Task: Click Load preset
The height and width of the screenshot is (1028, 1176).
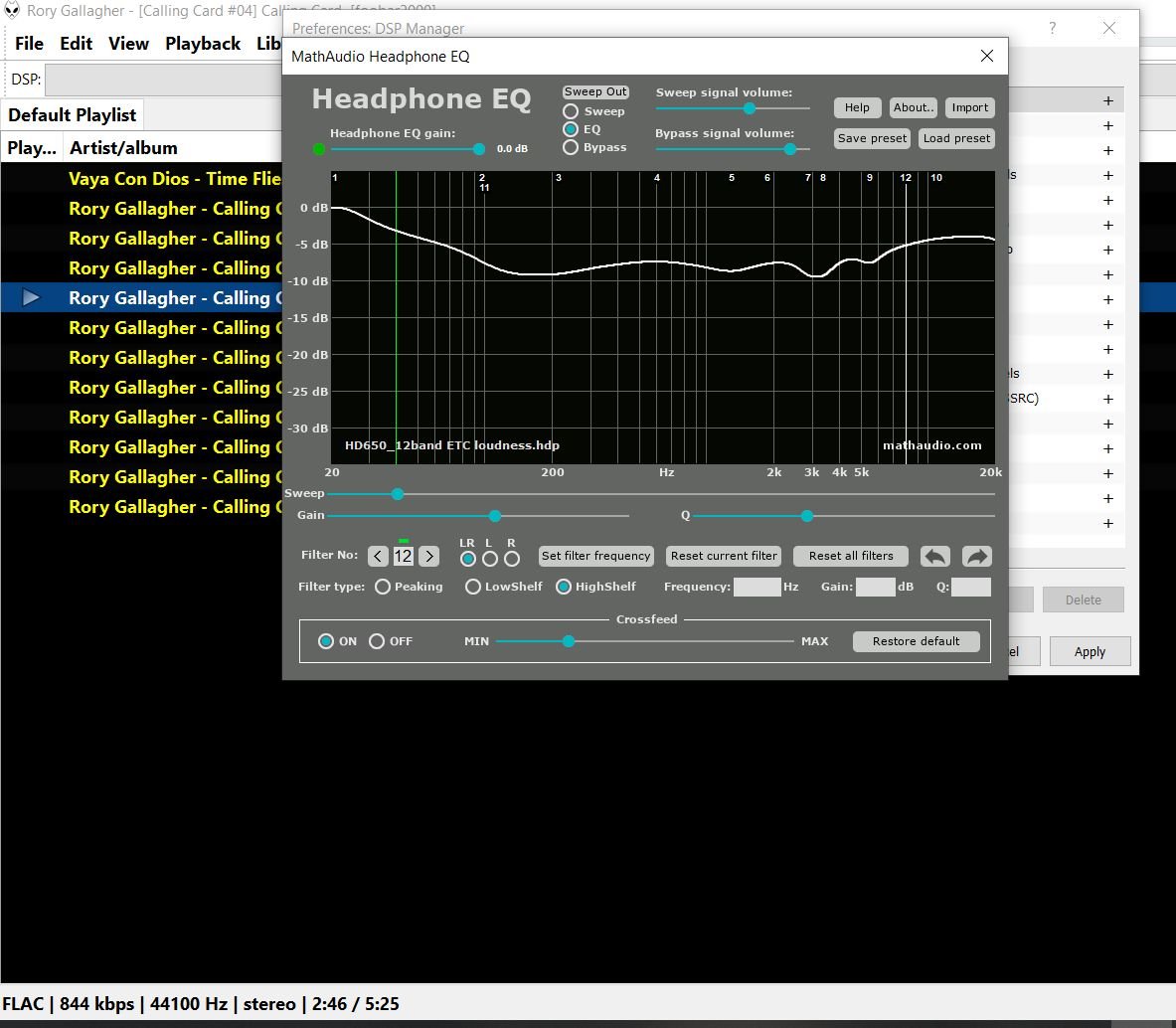Action: point(956,139)
